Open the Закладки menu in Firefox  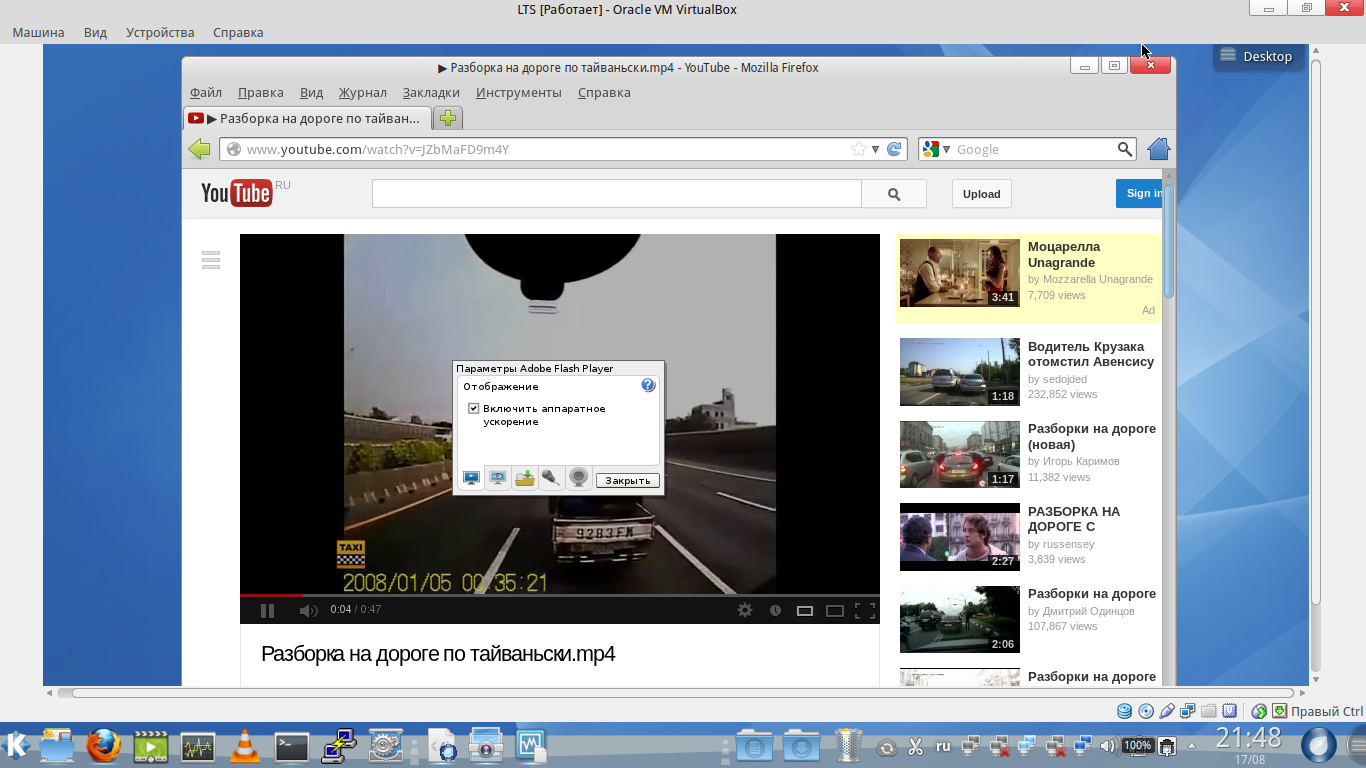pos(431,92)
